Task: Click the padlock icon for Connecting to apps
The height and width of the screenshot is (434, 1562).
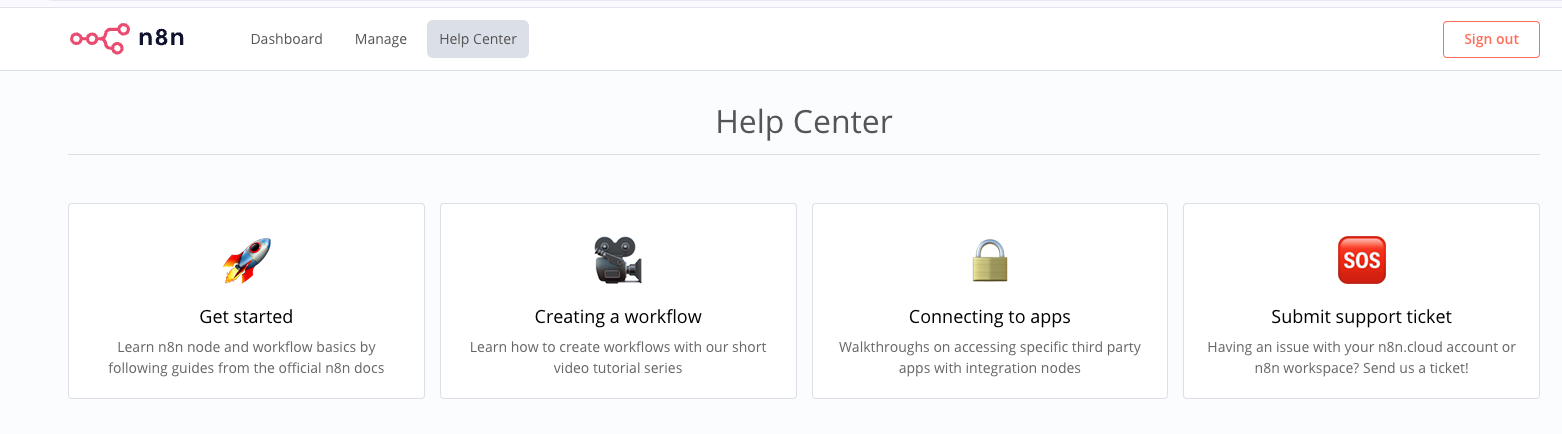Action: tap(990, 260)
